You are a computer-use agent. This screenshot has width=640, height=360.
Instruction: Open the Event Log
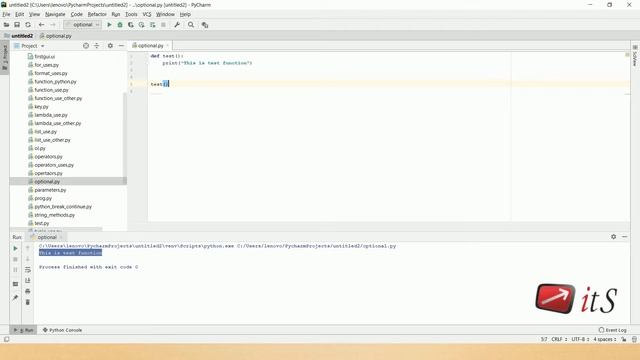coord(613,330)
